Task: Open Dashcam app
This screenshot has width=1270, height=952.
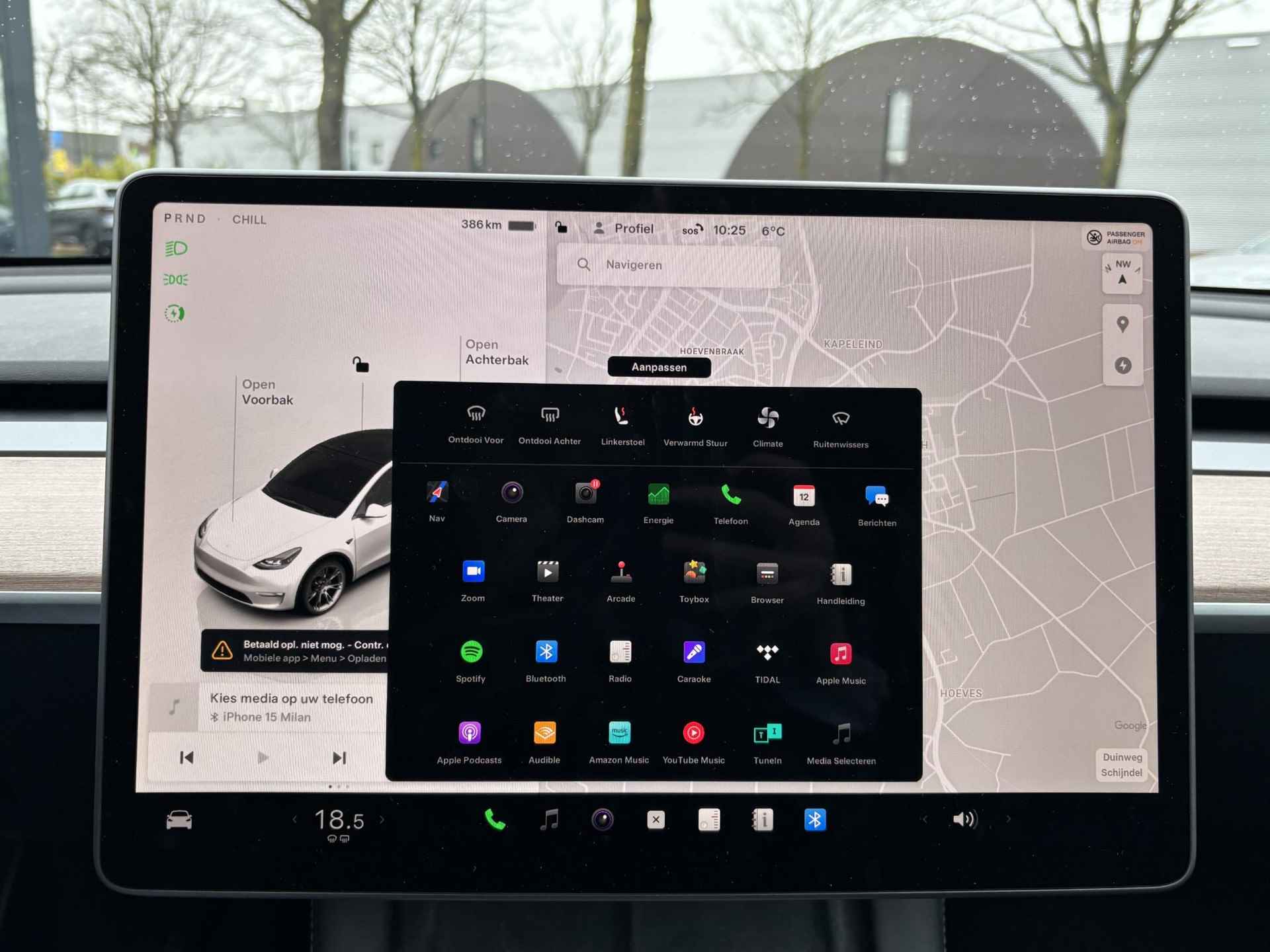Action: [x=585, y=501]
